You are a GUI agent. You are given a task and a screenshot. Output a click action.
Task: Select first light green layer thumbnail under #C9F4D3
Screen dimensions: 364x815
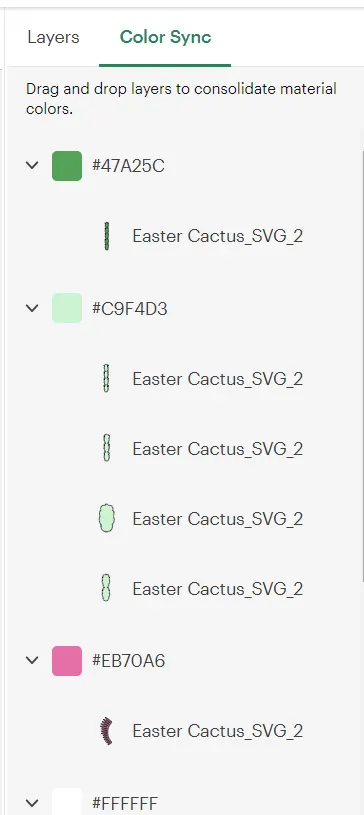107,378
